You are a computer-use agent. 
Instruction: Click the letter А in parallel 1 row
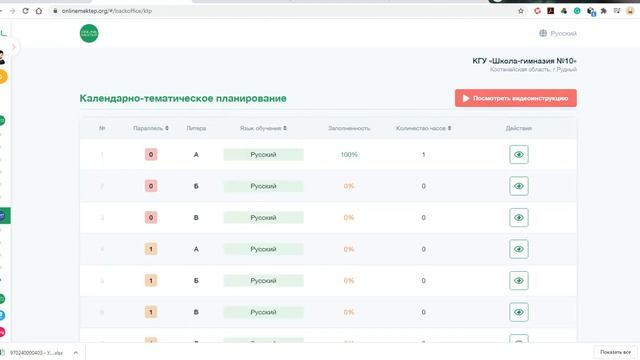point(196,249)
